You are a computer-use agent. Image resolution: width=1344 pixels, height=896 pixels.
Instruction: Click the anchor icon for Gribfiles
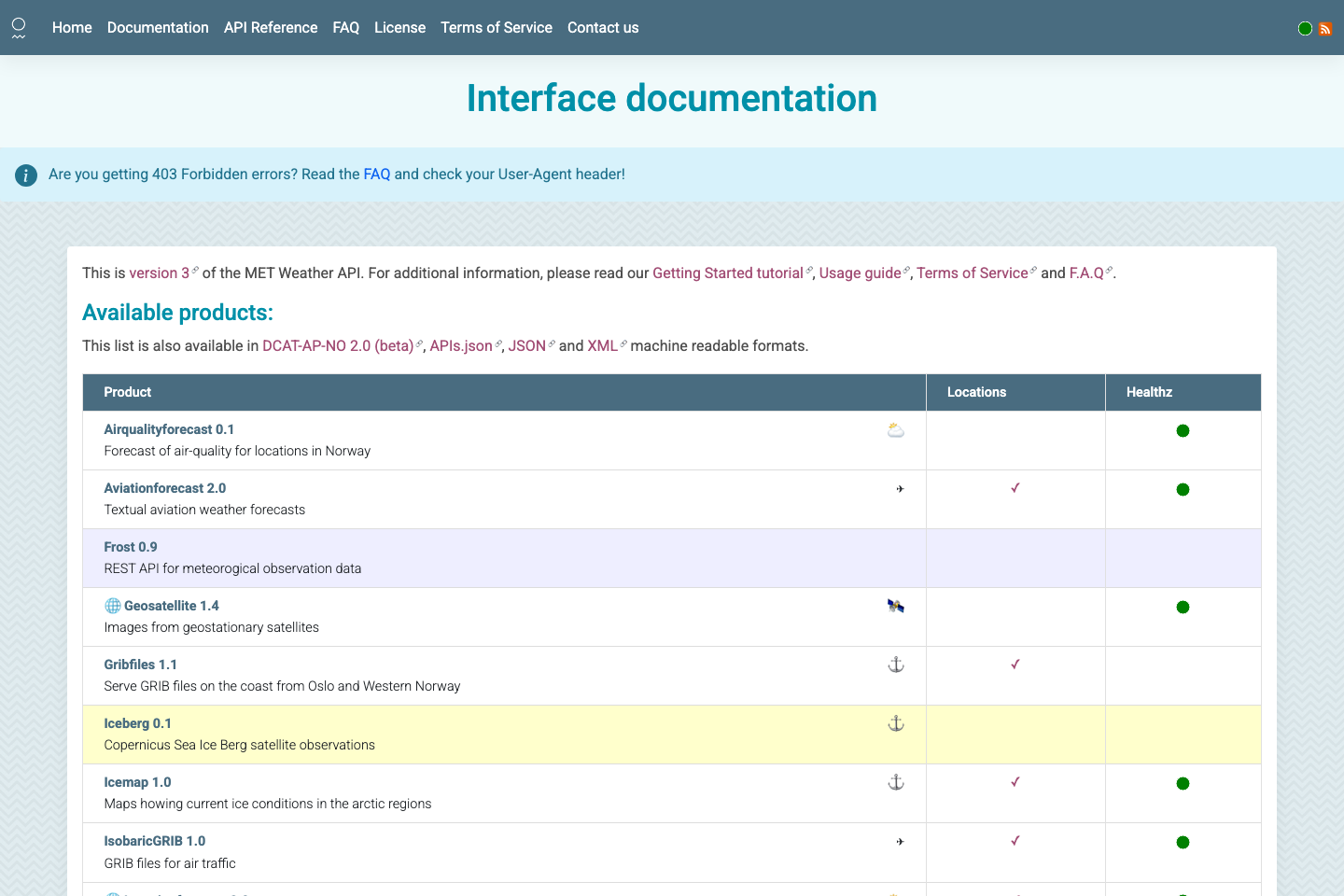(x=895, y=664)
